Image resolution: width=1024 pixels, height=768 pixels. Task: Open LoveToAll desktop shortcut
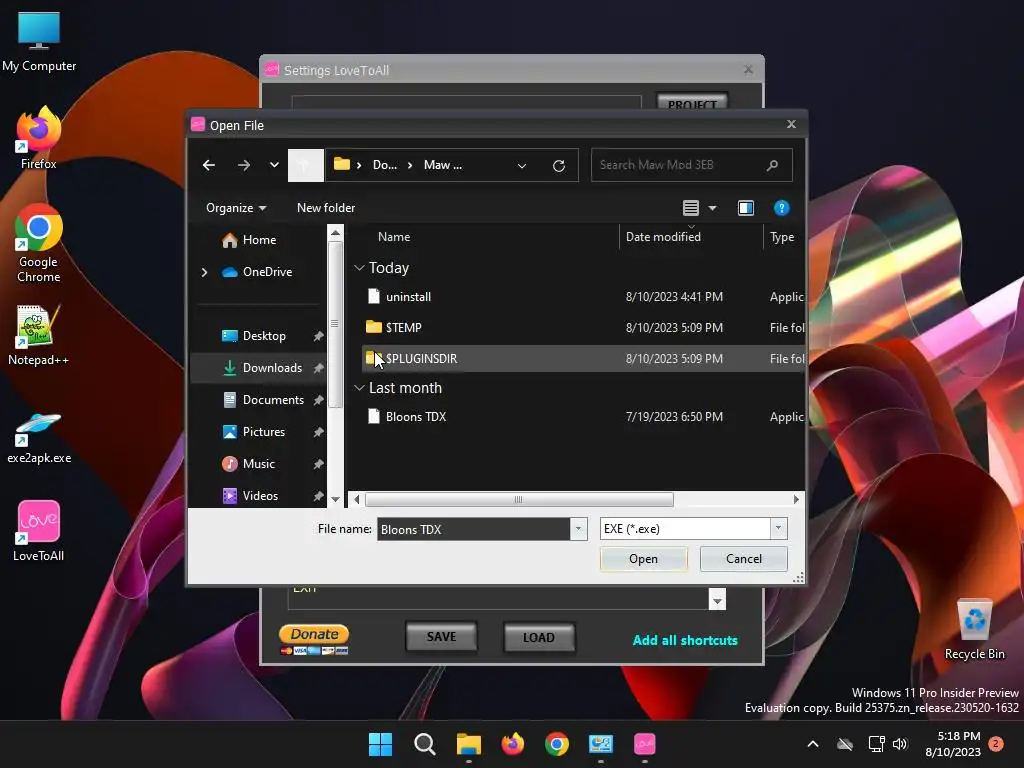[39, 531]
